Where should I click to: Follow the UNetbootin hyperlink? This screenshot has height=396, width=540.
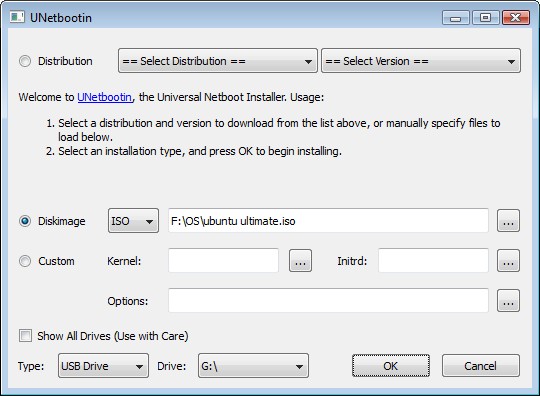(105, 97)
